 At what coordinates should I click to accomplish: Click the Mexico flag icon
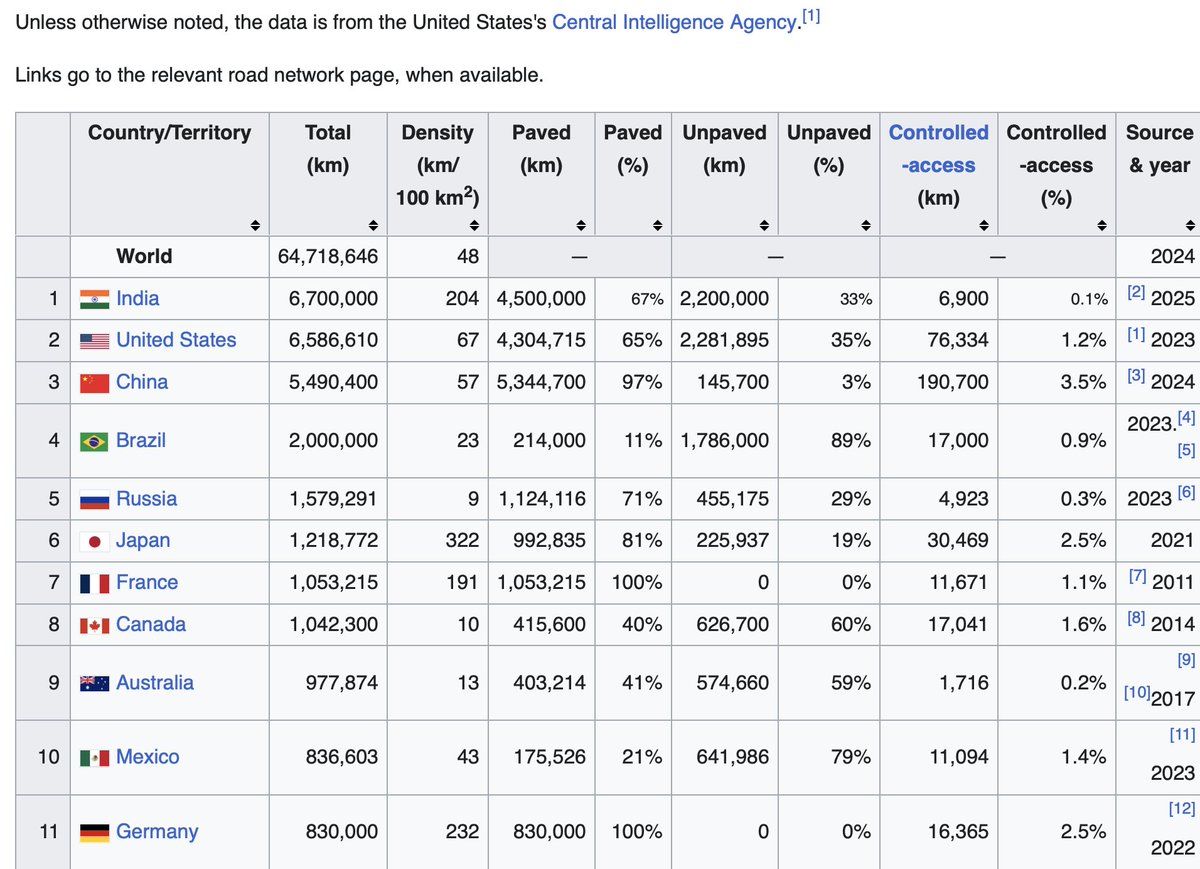[x=94, y=757]
